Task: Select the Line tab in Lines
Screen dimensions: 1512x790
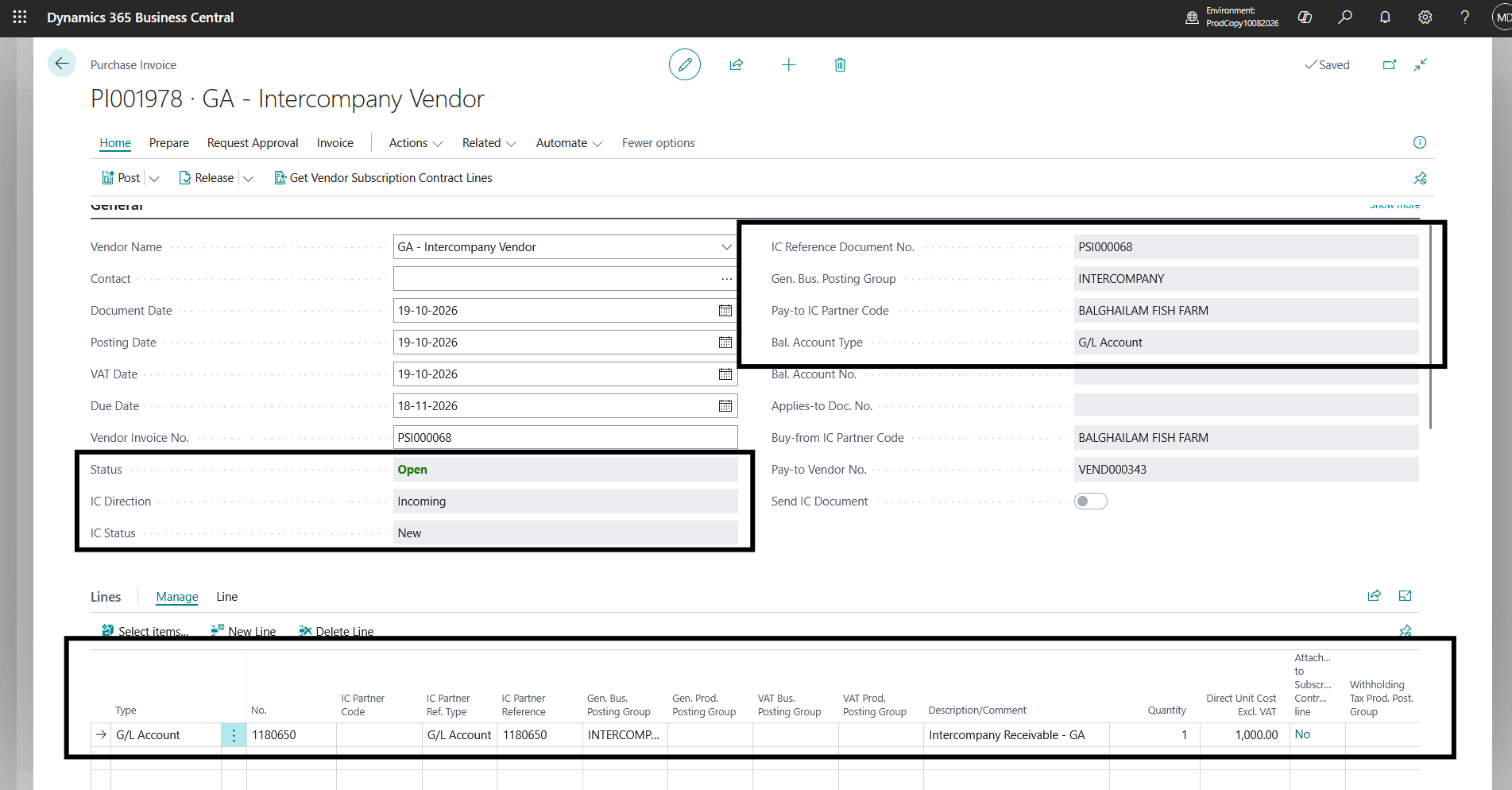Action: 227,597
